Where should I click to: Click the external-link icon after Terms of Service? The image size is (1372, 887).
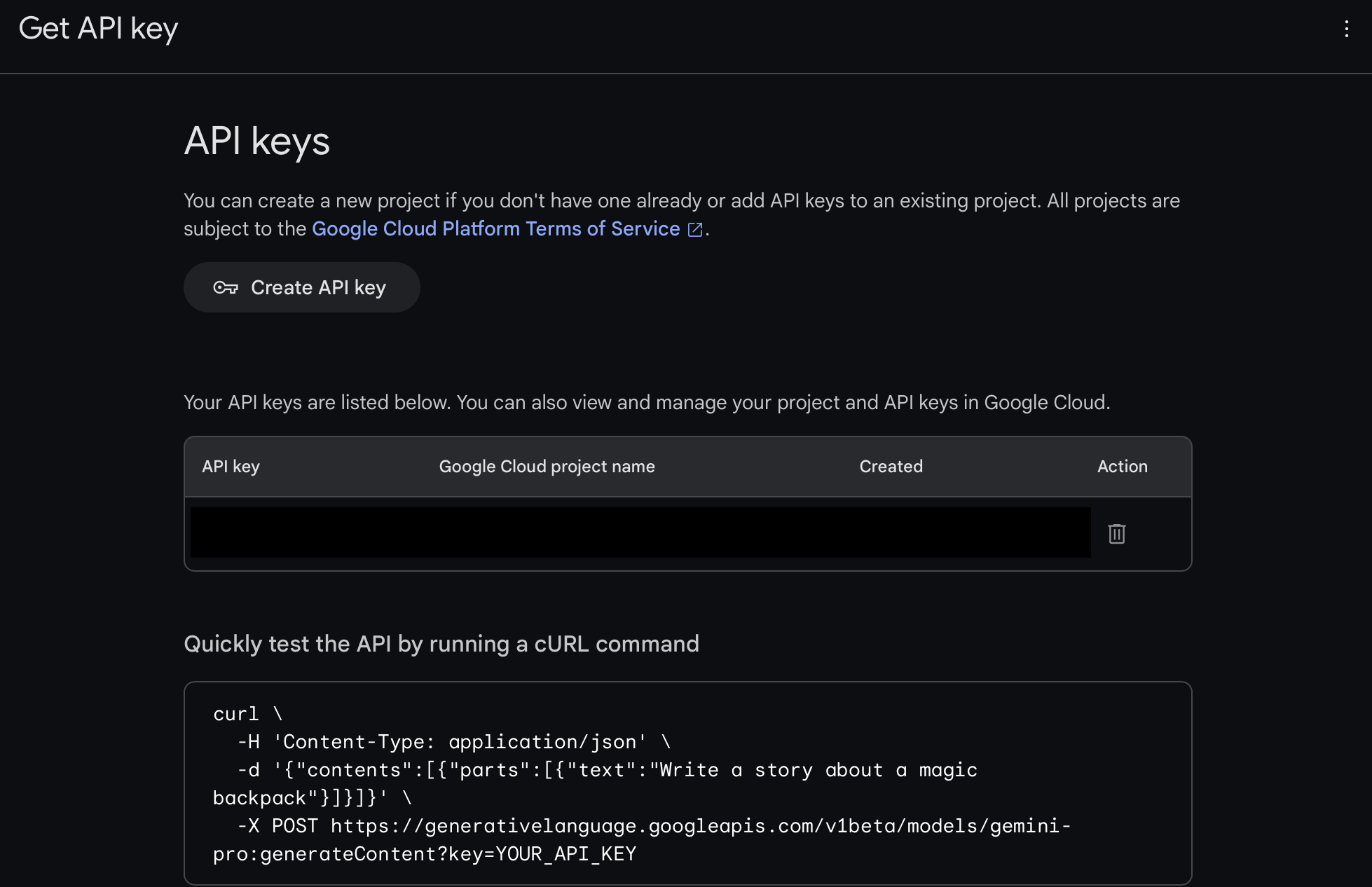pos(695,230)
